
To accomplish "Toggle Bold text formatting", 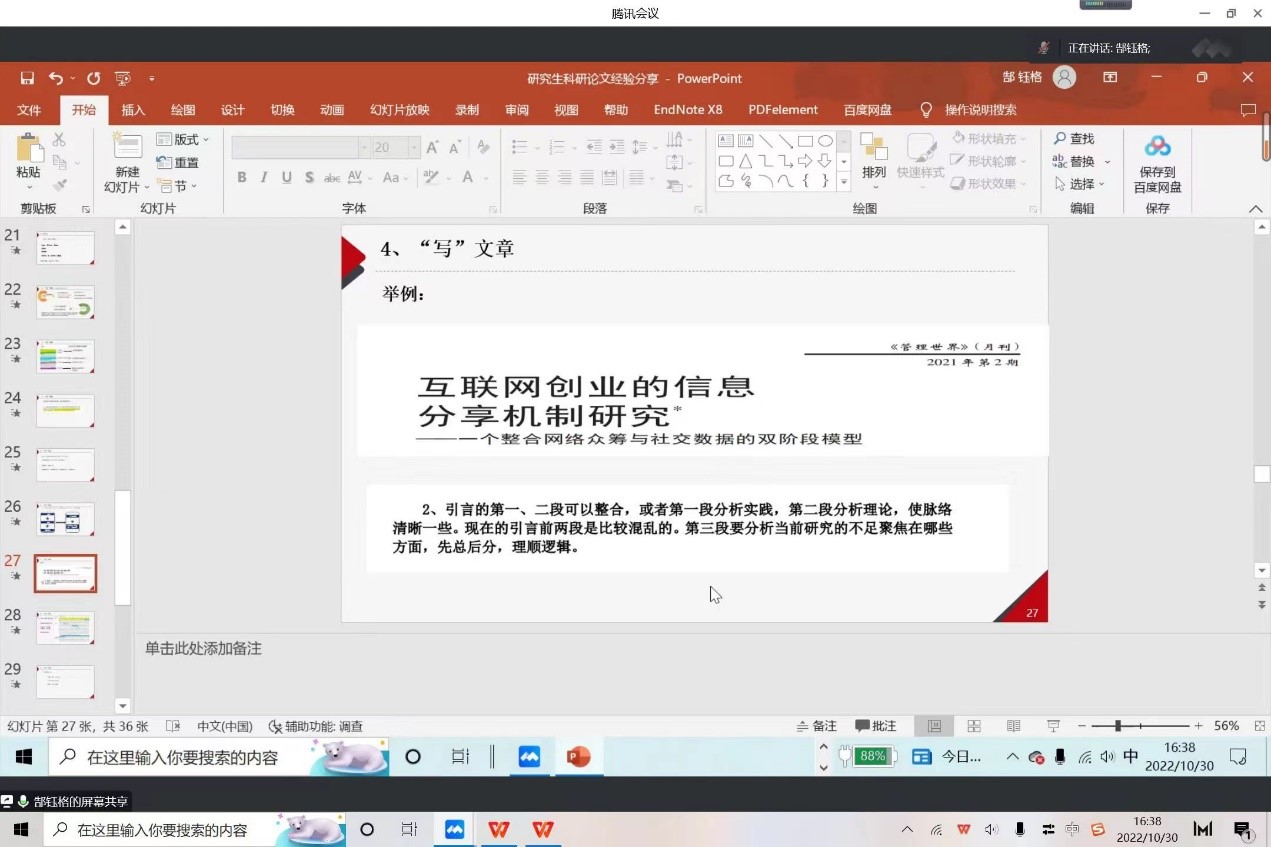I will point(241,177).
